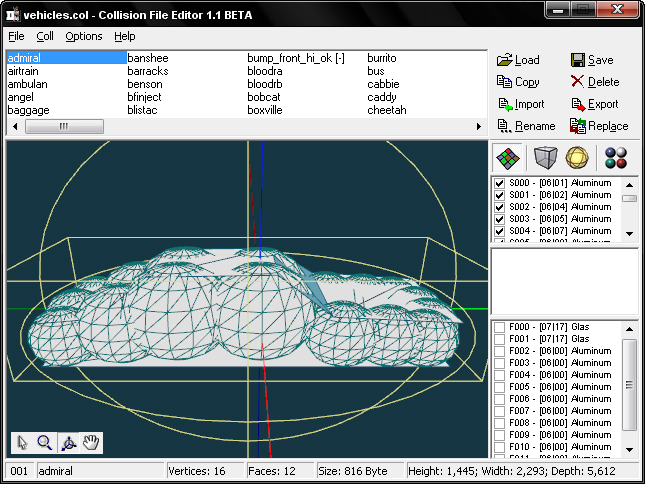The height and width of the screenshot is (484, 645).
Task: Select bobcat in collision list
Action: [x=264, y=97]
